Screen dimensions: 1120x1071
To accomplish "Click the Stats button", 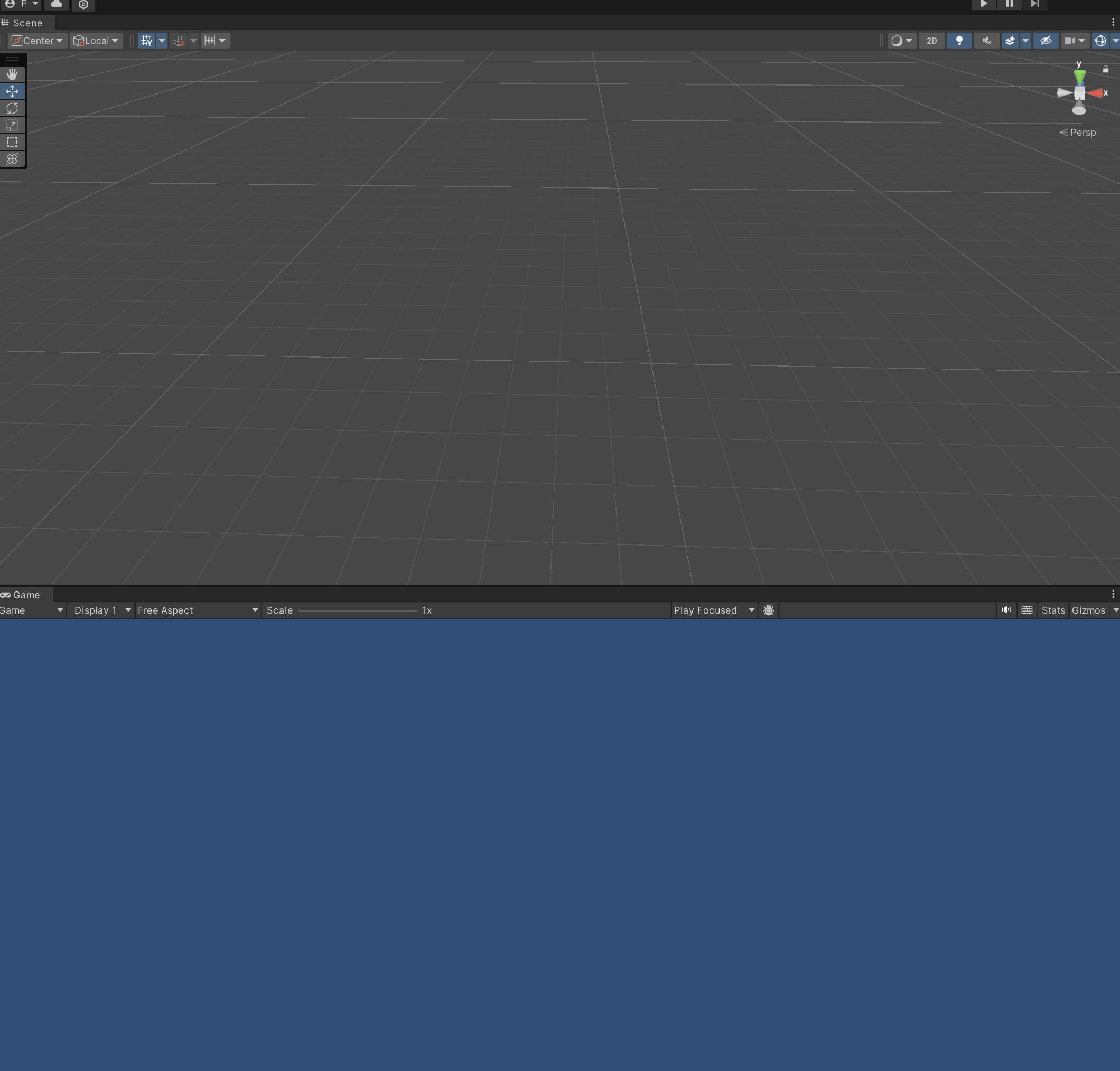I will [1052, 610].
